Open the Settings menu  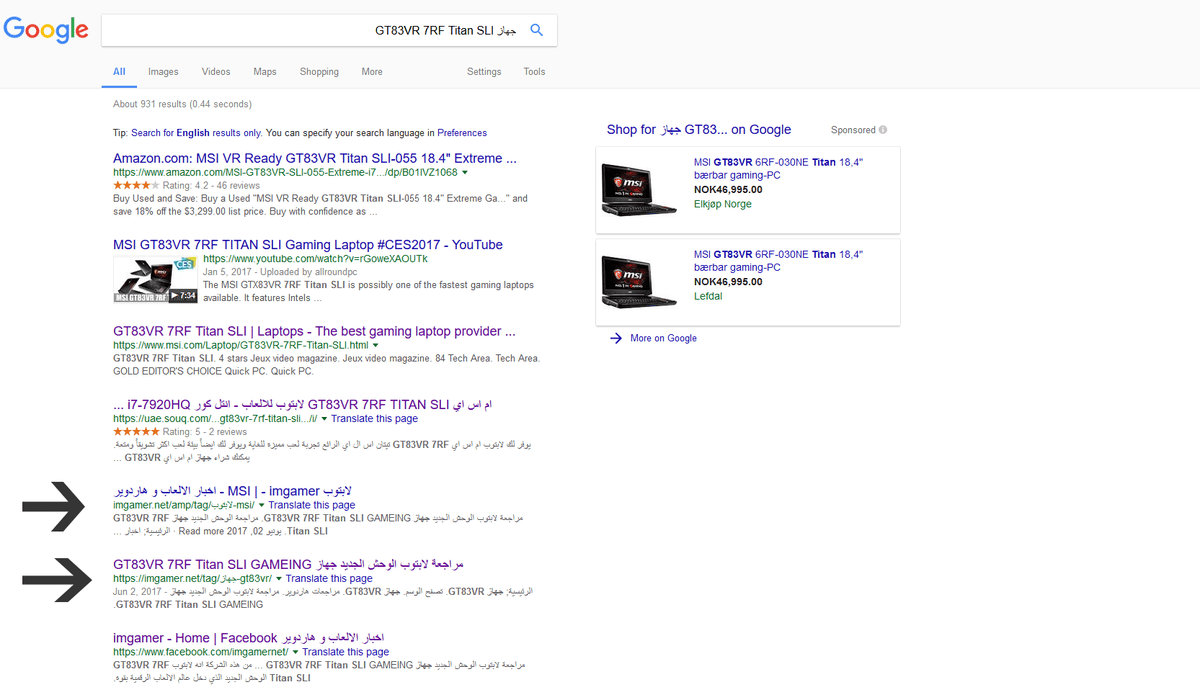click(x=484, y=72)
